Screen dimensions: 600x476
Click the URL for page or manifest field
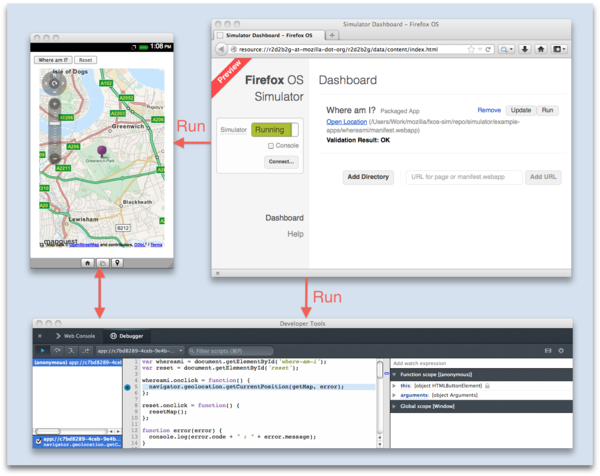[x=462, y=177]
